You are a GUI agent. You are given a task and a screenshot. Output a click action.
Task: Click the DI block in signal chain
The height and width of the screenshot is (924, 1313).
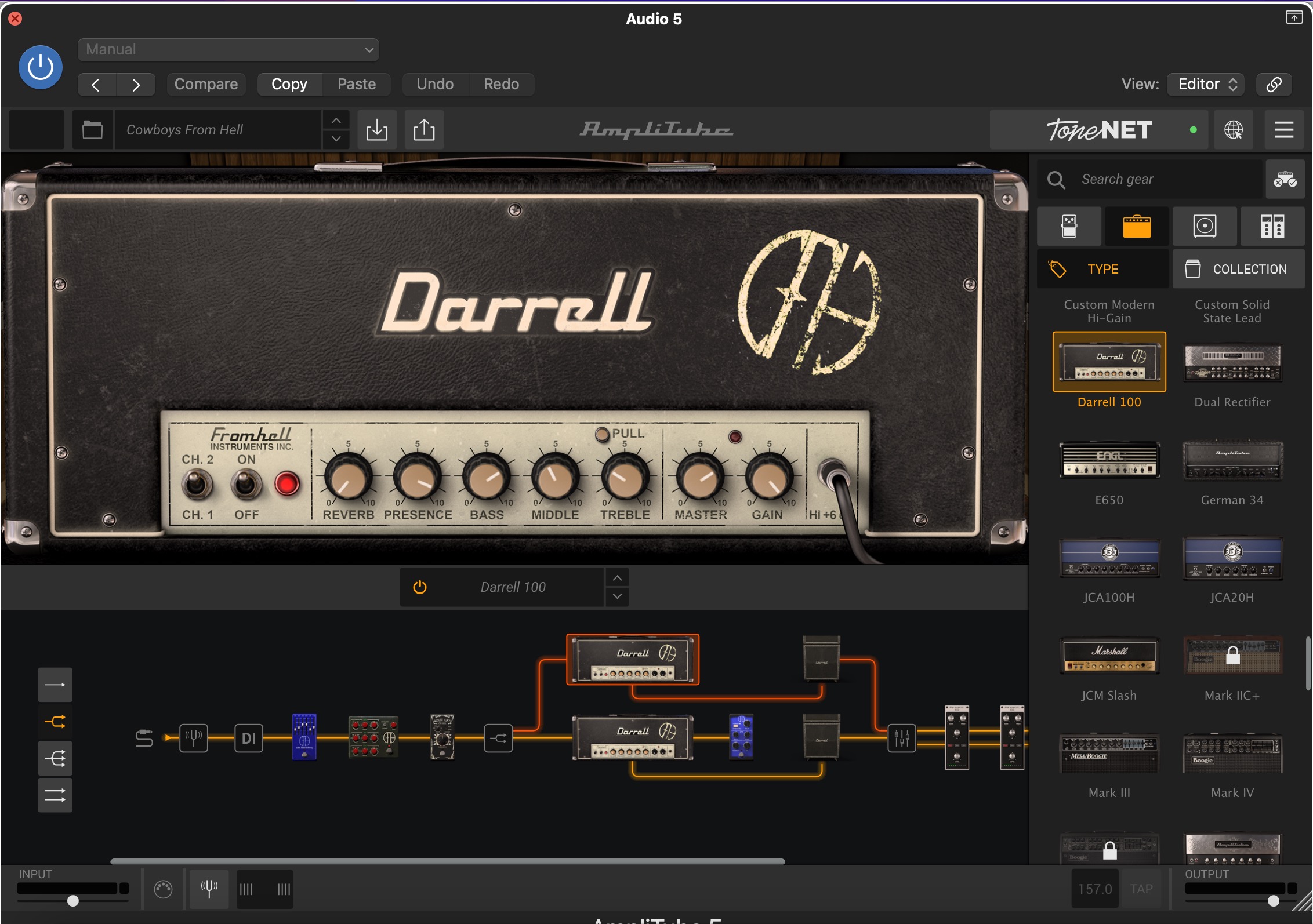coord(249,738)
